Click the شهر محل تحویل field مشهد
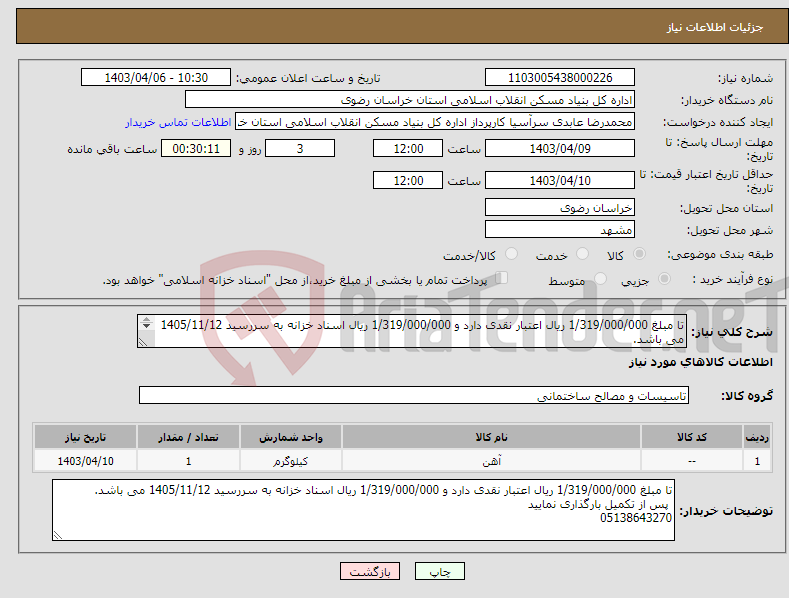This screenshot has height=598, width=789. 560,230
